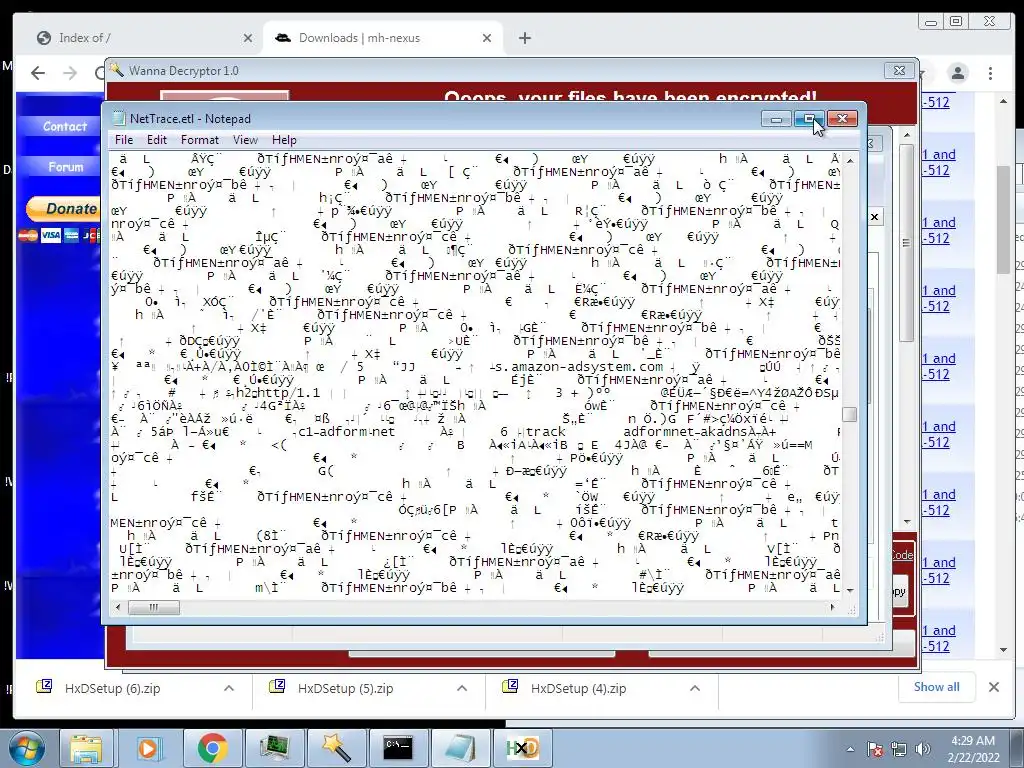The image size is (1024, 768).
Task: Close the 'Downloads | mh-nexus' tab
Action: [x=487, y=39]
